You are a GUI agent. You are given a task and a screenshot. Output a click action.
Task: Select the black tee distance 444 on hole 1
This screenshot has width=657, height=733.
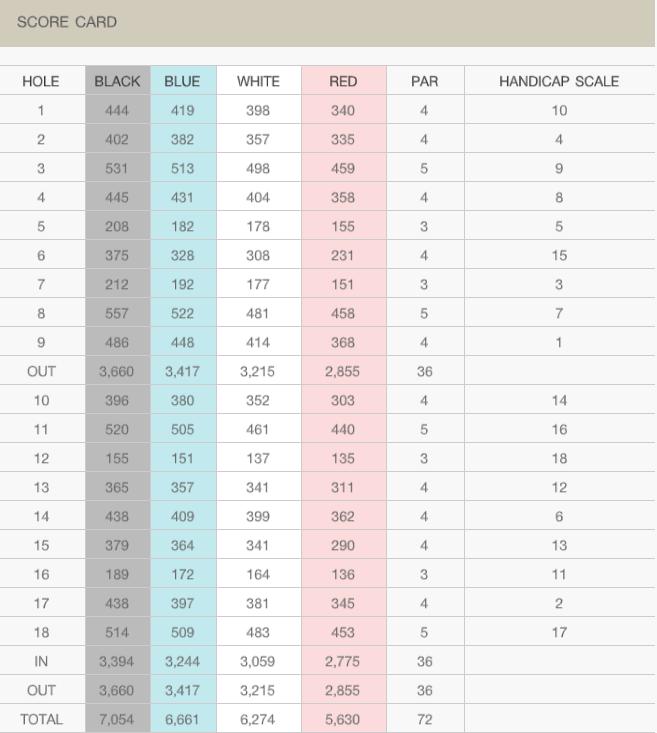point(117,110)
